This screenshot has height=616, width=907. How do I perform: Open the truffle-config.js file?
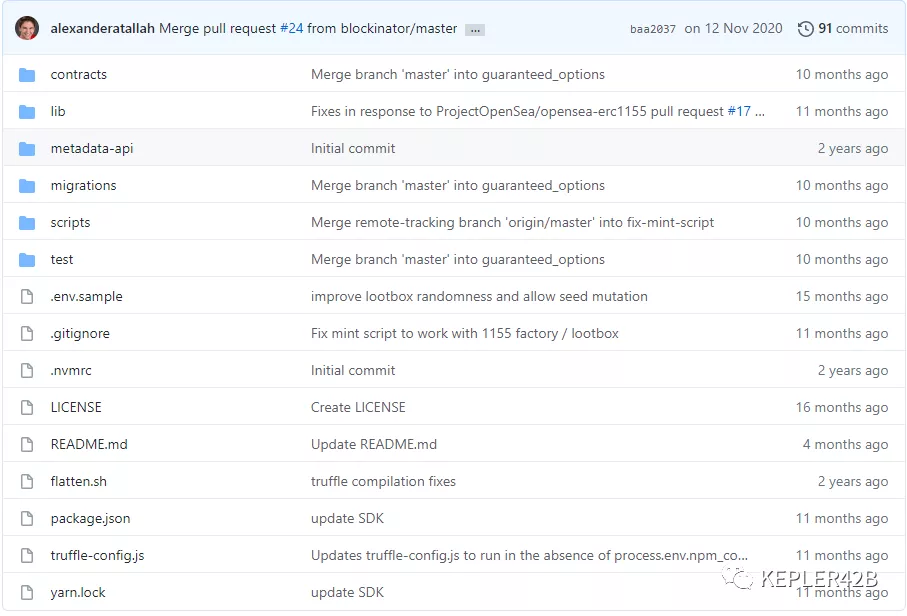coord(97,556)
